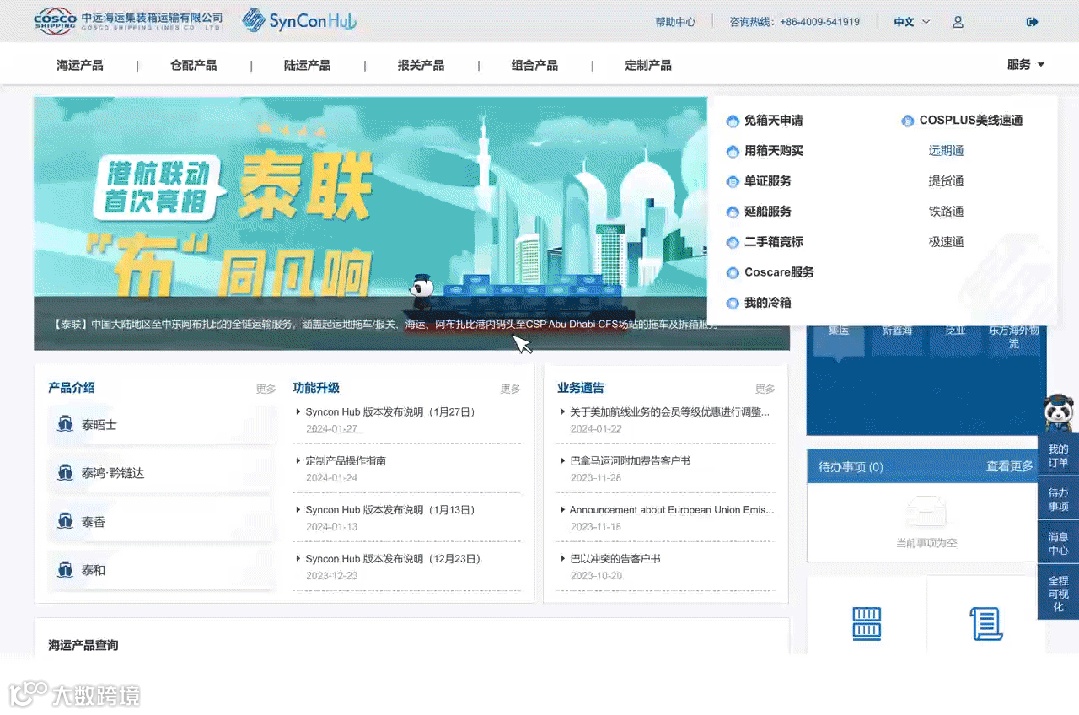
Task: Click the 海运产品查询 section heading
Action: coord(83,645)
